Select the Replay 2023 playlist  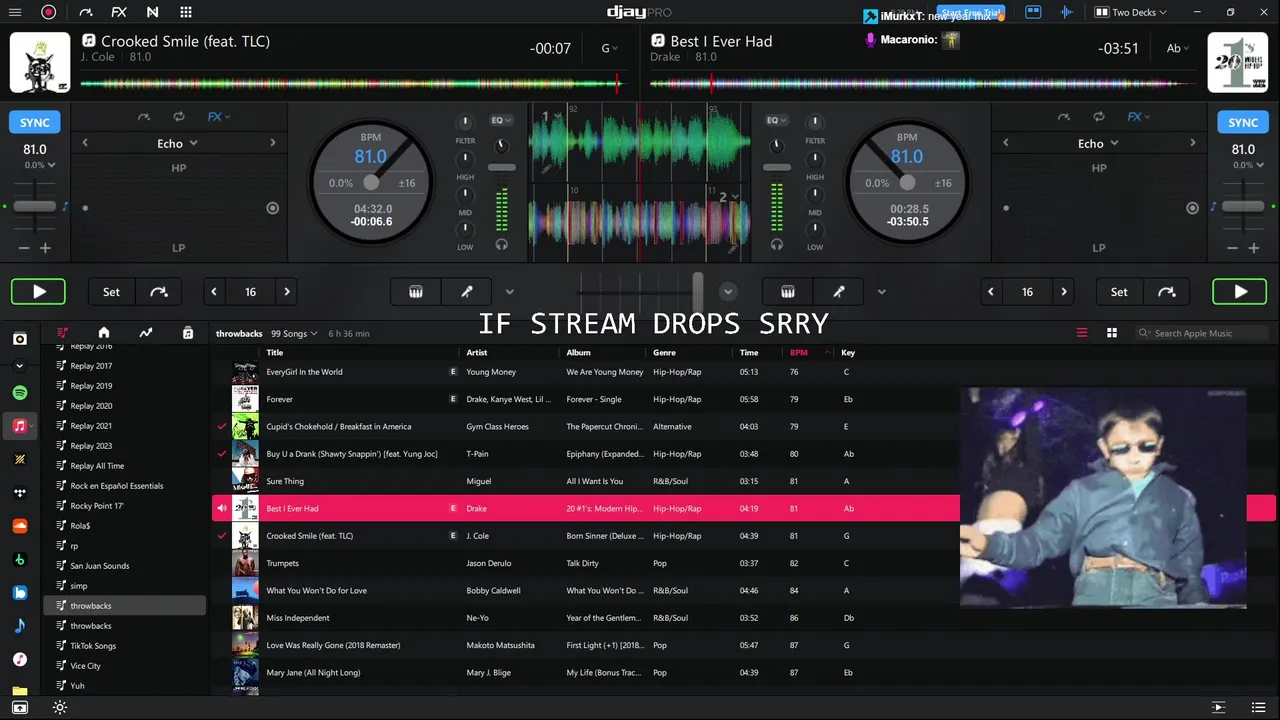[91, 446]
